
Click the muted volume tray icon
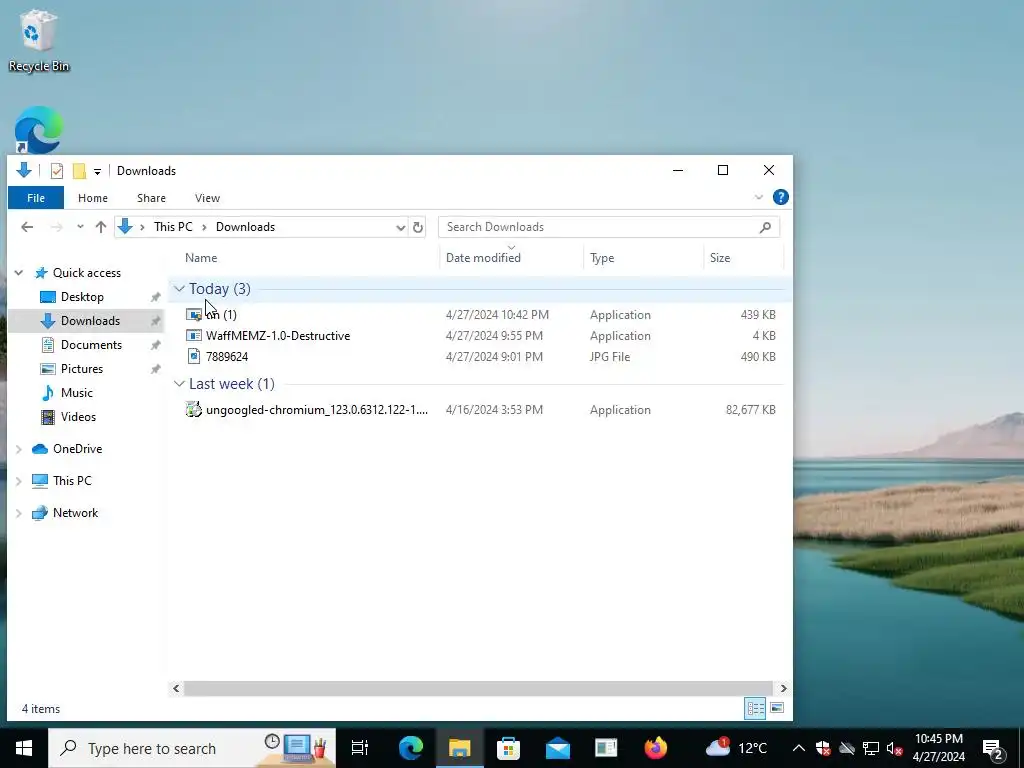click(895, 748)
